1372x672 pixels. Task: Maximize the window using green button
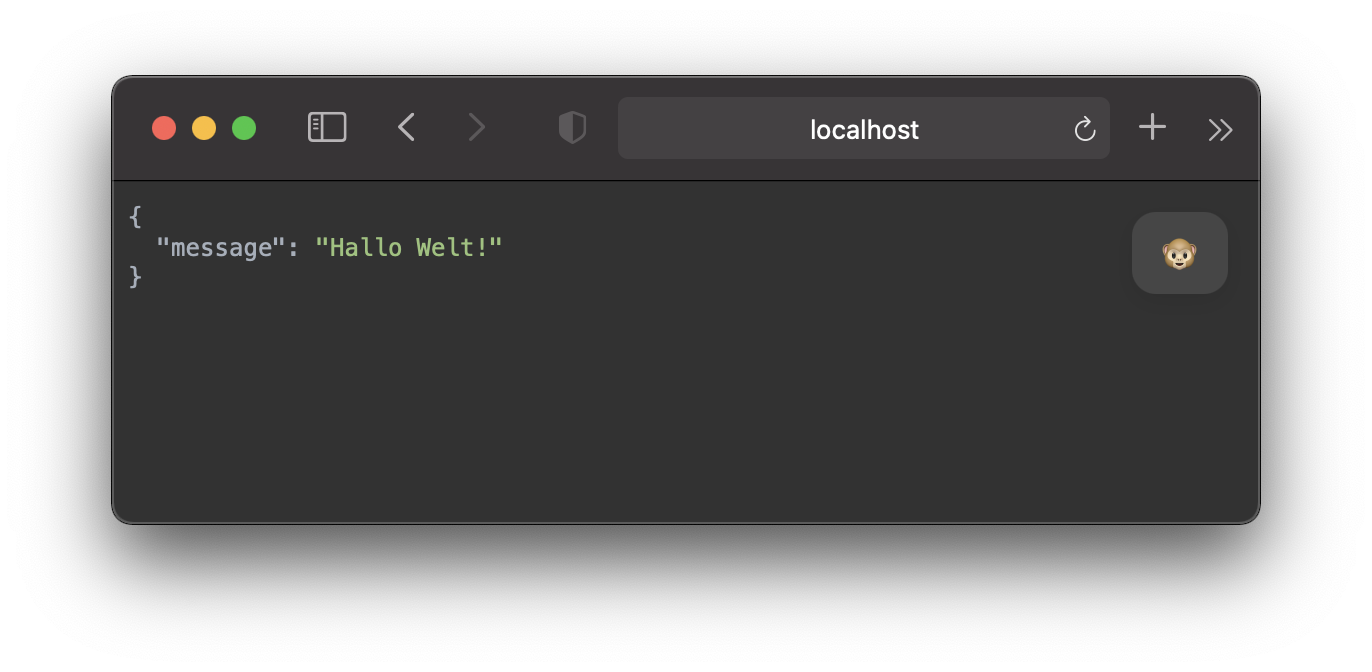click(x=244, y=128)
